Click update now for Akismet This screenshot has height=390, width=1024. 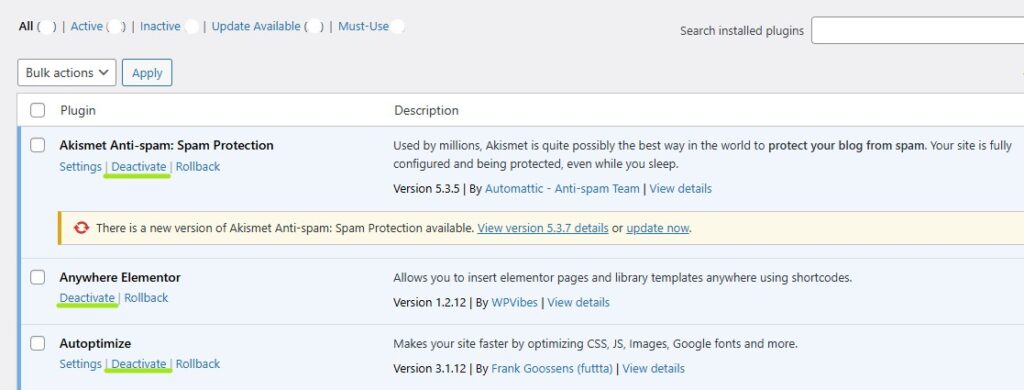[x=658, y=228]
